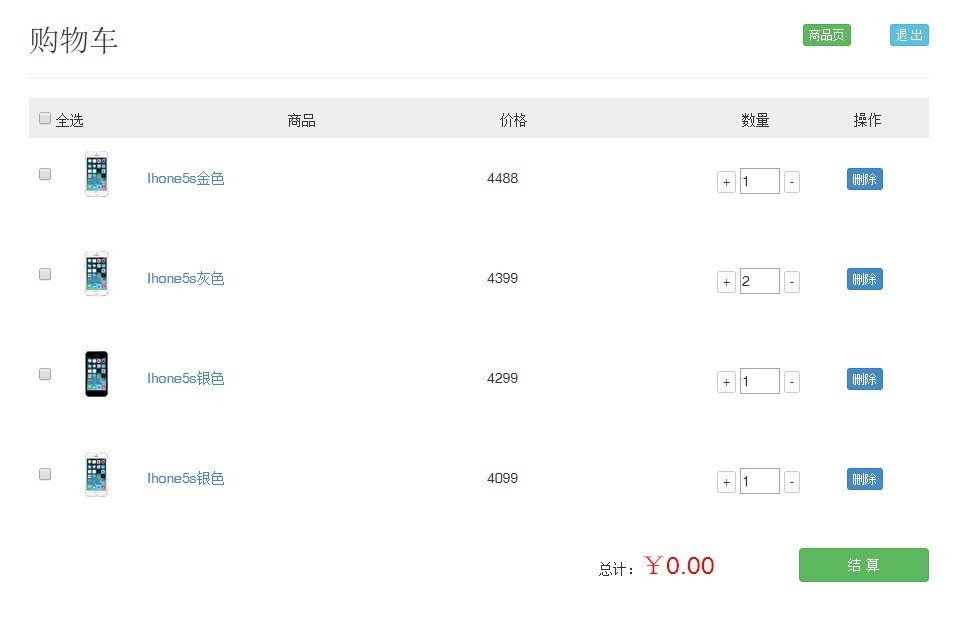The height and width of the screenshot is (624, 973).
Task: Open the Ihone5s金色 product thumbnail
Action: click(96, 174)
